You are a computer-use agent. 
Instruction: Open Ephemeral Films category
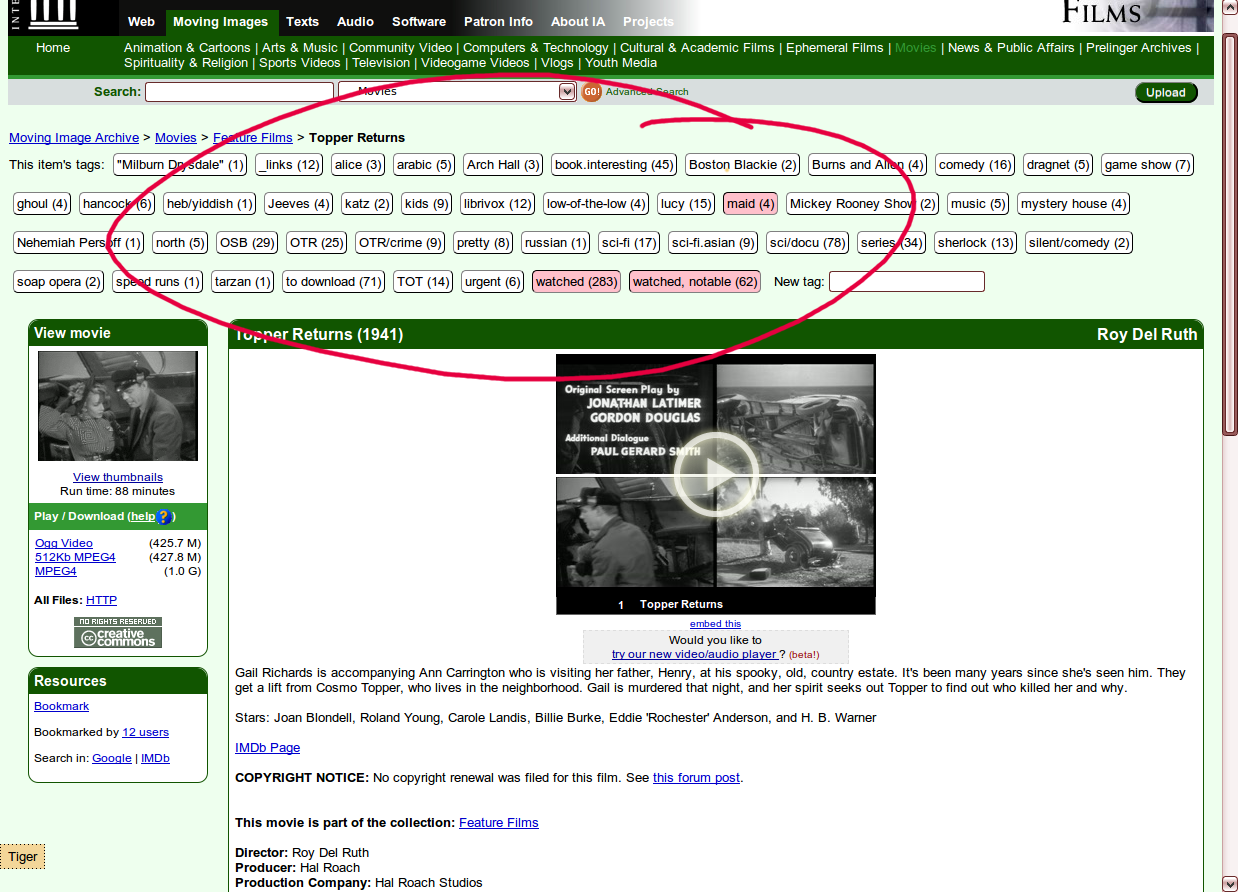pyautogui.click(x=835, y=48)
